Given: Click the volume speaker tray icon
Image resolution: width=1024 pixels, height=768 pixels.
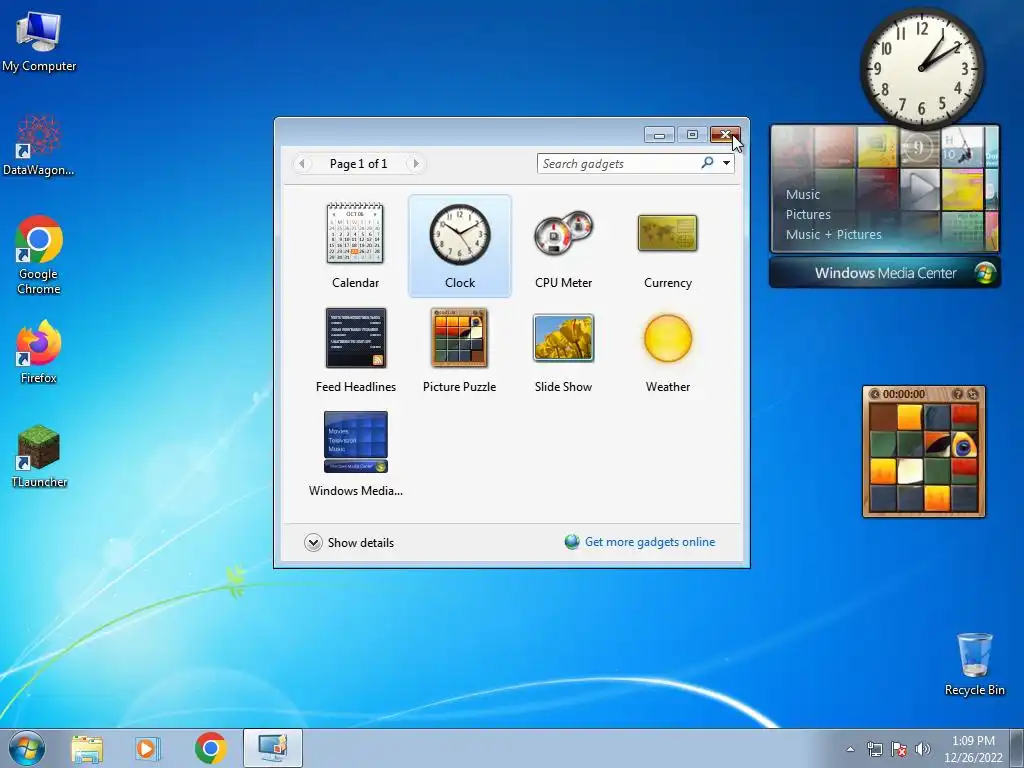Looking at the screenshot, I should tap(923, 749).
